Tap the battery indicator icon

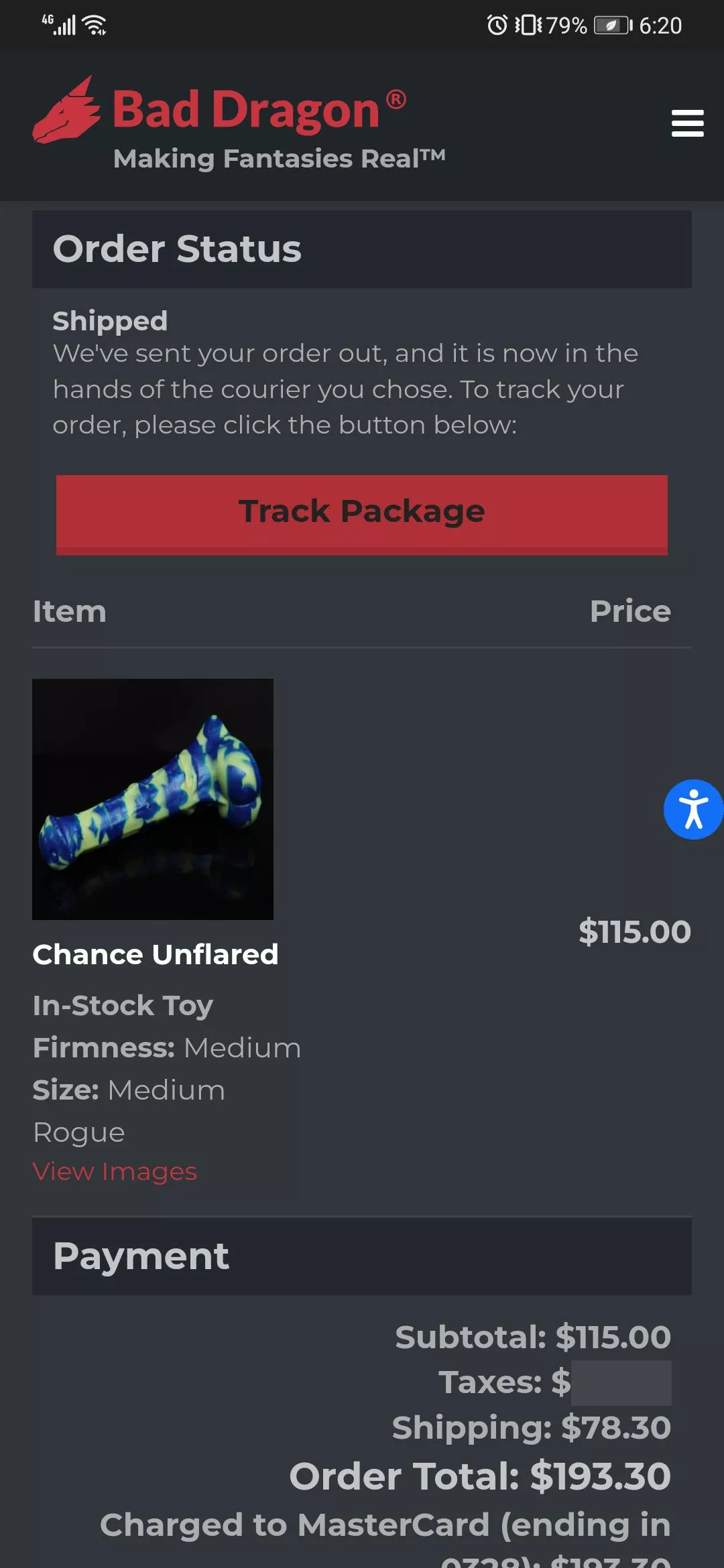point(613,25)
